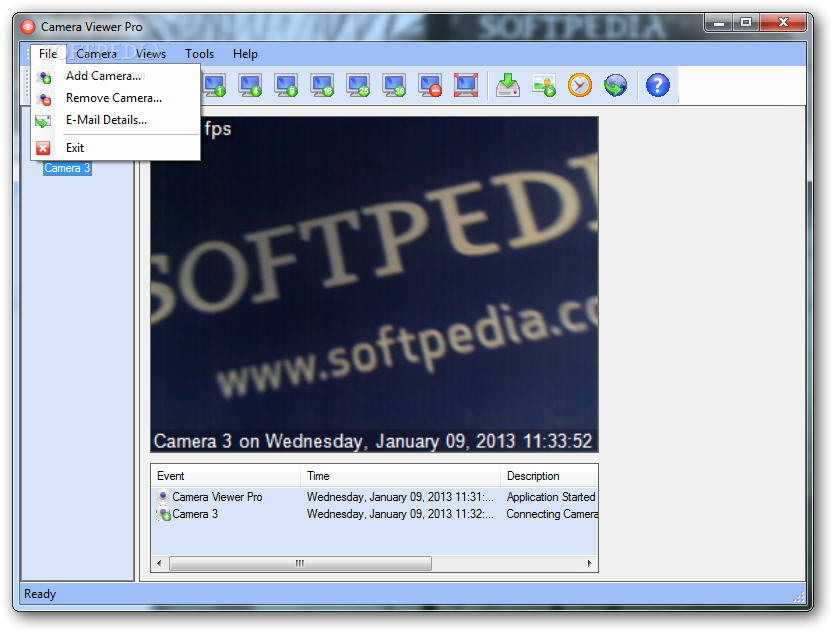Click the monitor icon with red minus

[x=430, y=85]
